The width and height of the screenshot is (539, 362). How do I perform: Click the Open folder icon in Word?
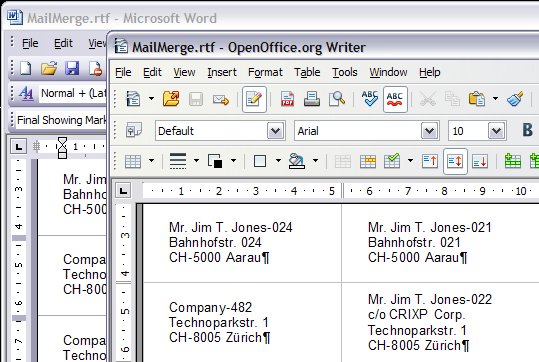point(49,68)
